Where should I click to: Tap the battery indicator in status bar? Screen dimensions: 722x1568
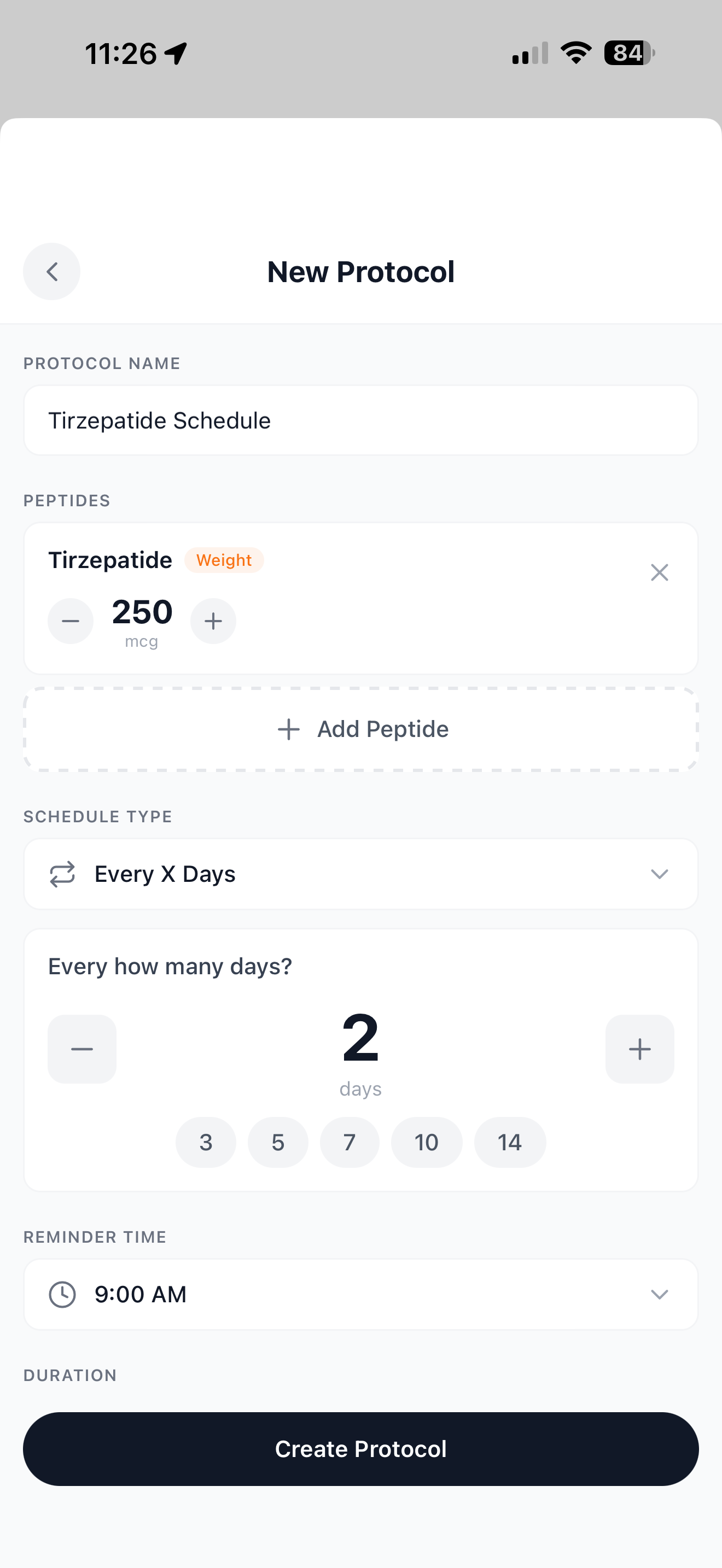[629, 53]
